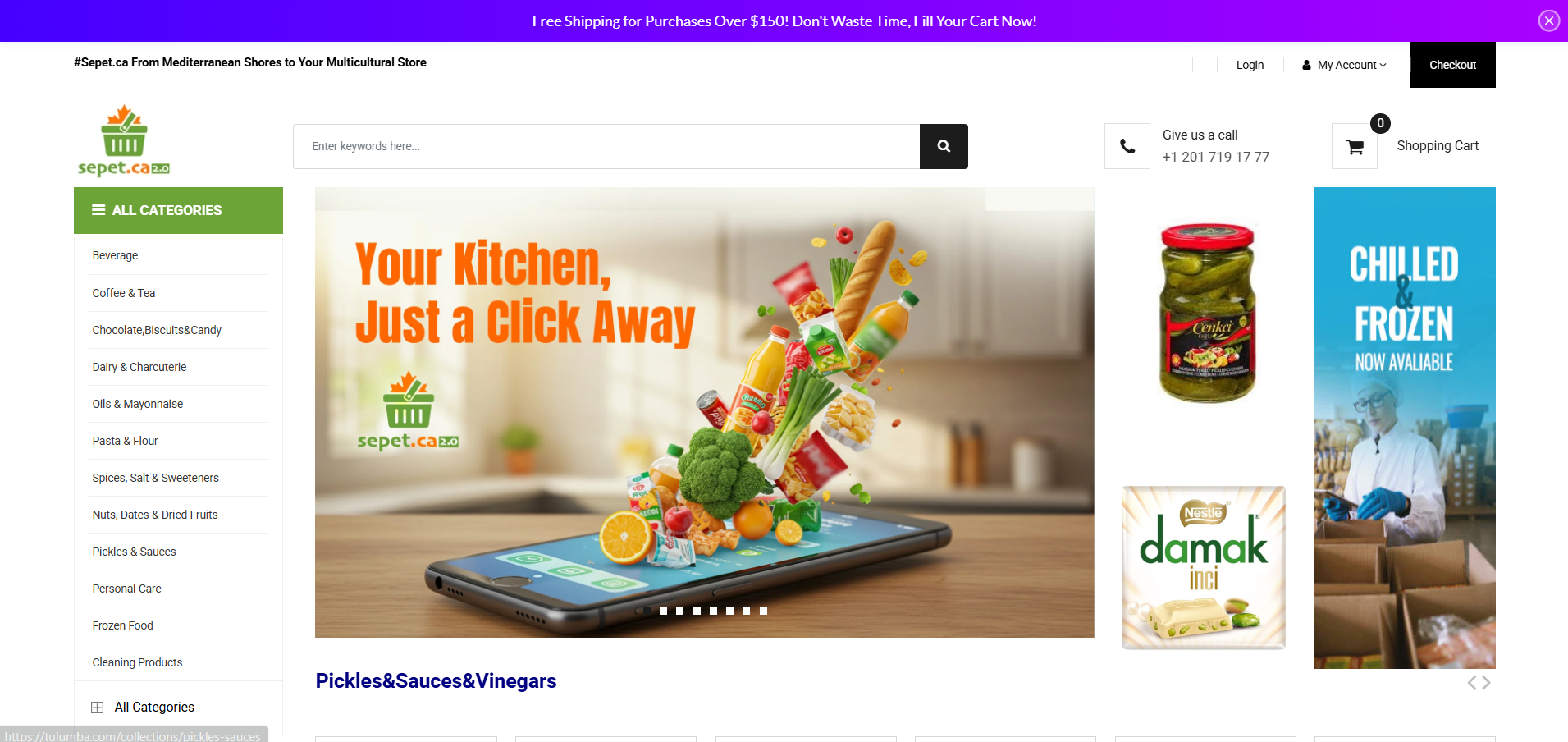
Task: Open the My Account dropdown
Action: tap(1344, 65)
